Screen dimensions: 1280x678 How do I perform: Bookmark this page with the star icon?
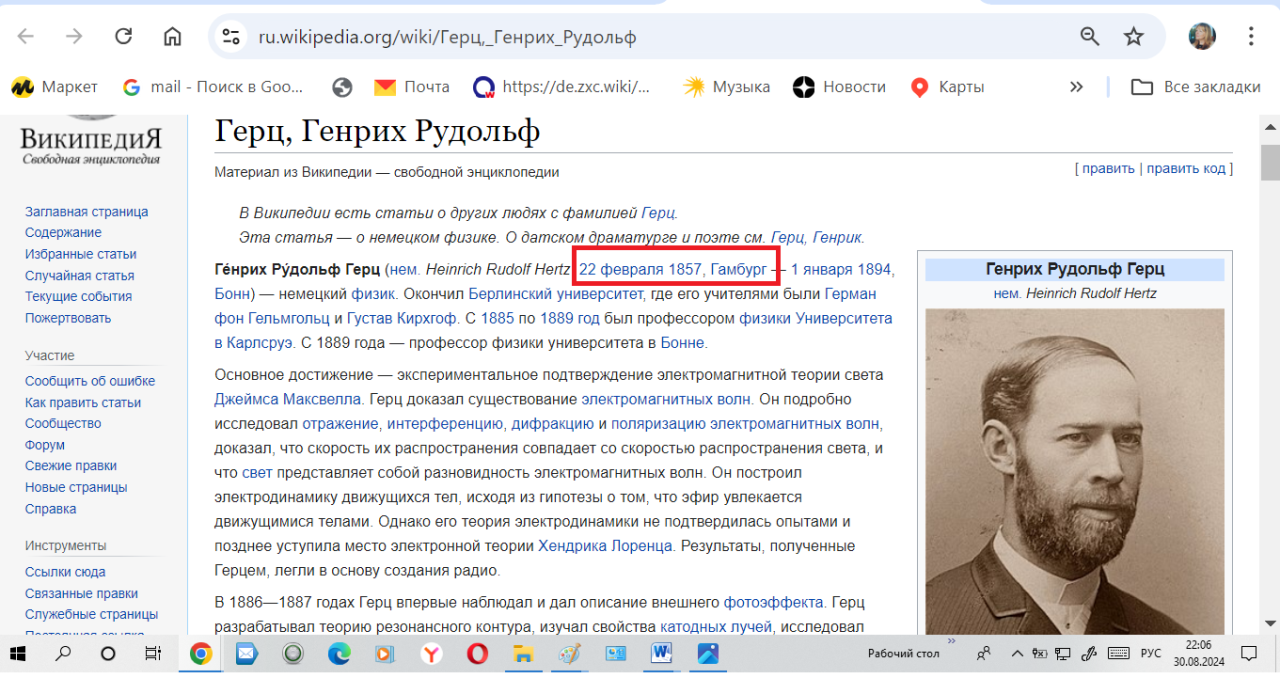tap(1133, 37)
